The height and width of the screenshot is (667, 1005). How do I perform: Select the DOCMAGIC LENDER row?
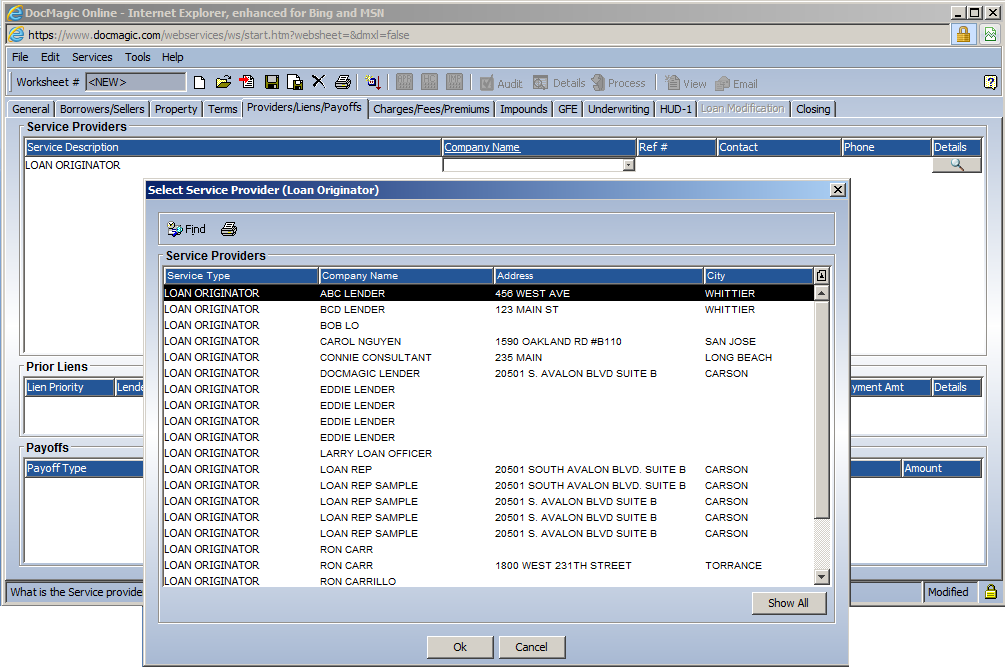pos(488,374)
